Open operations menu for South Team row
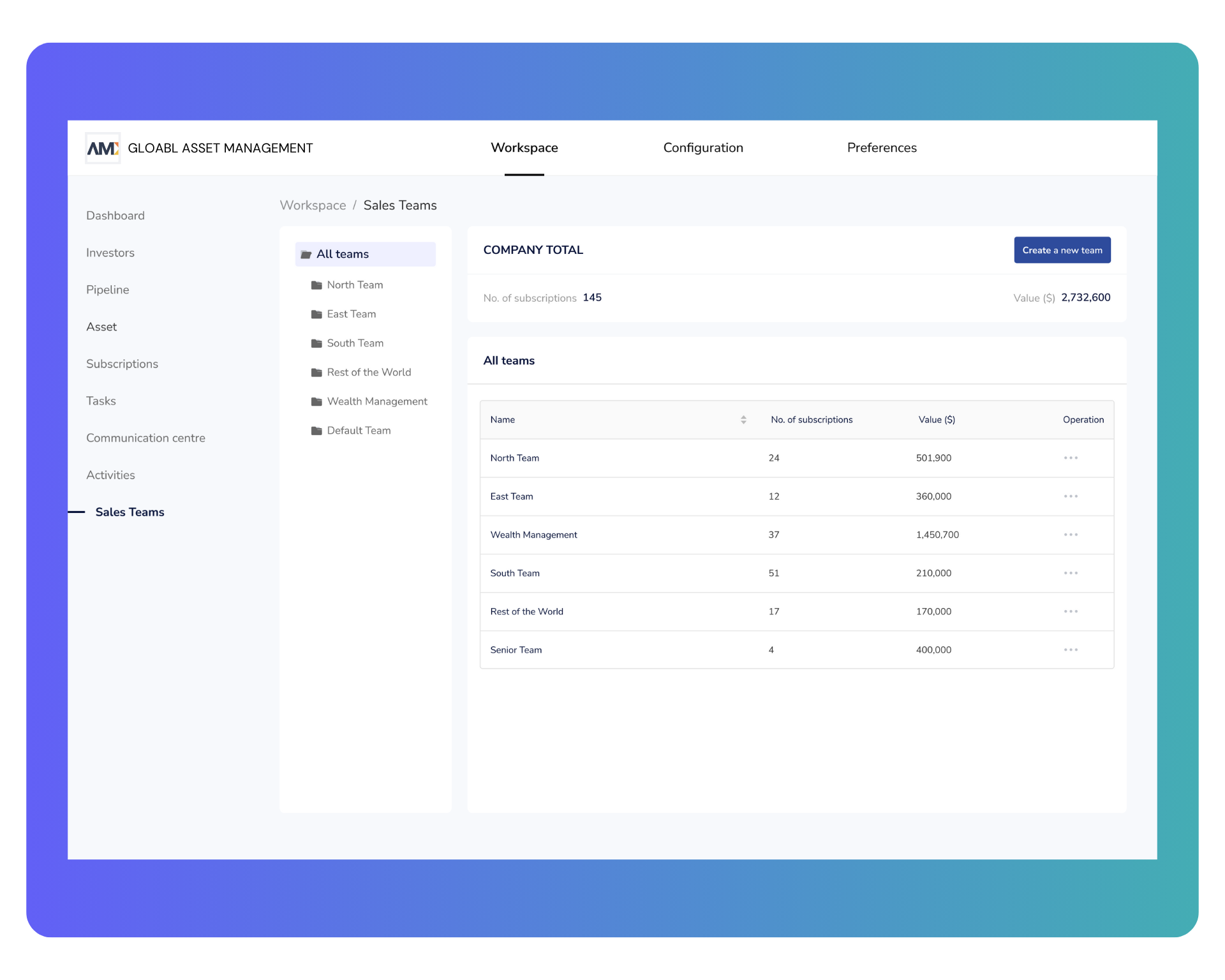Screen dimensions: 1225x980 [1071, 573]
